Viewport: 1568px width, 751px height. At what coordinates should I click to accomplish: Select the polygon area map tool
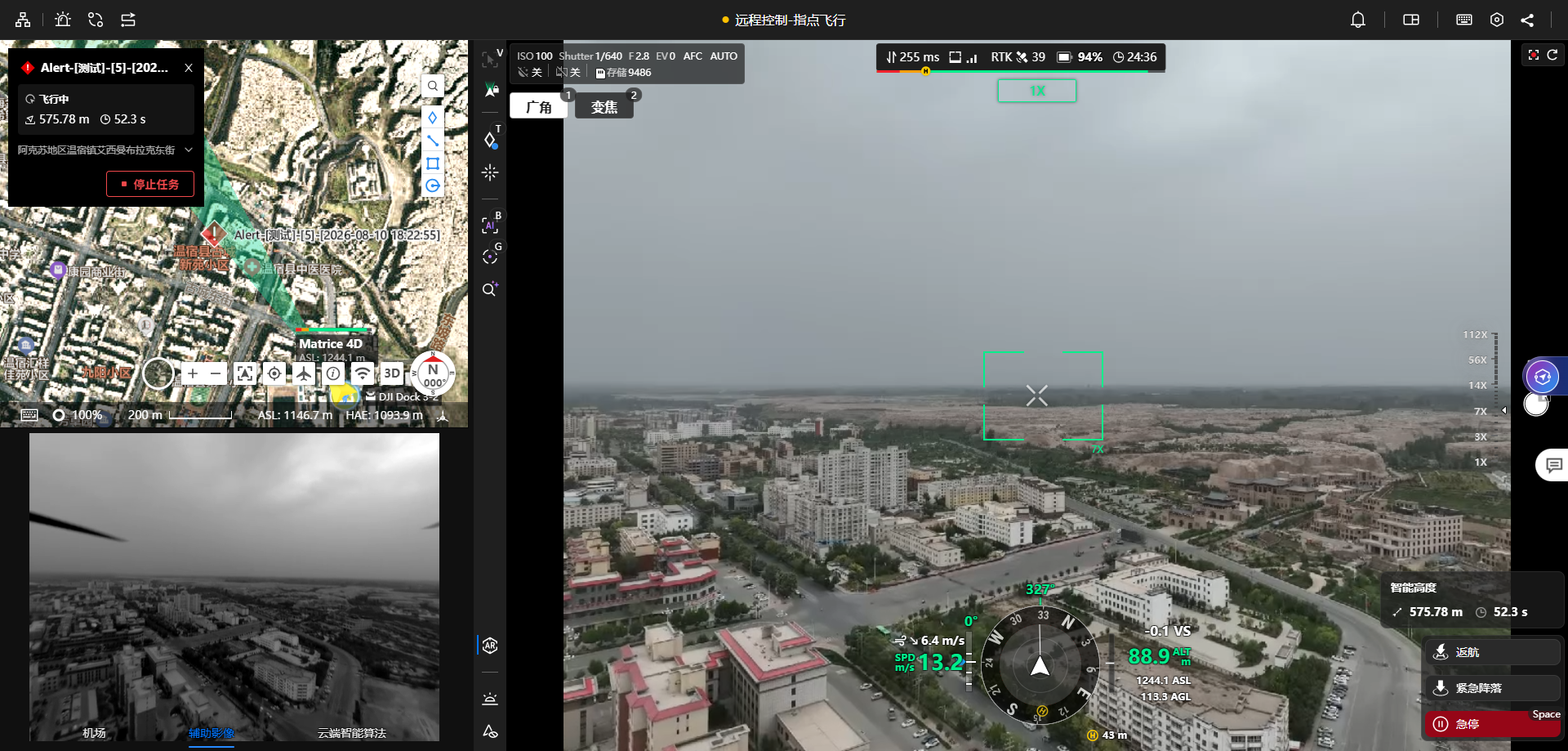[432, 163]
